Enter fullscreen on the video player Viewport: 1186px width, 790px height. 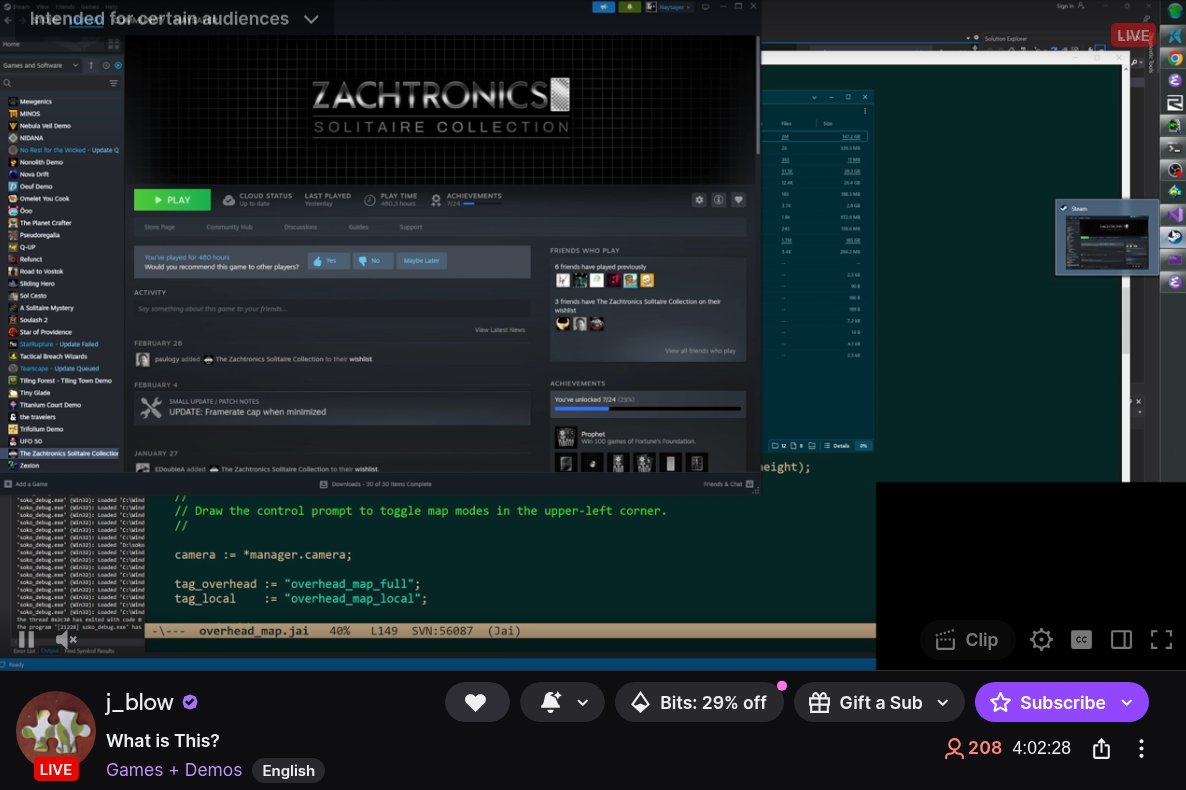click(1161, 640)
